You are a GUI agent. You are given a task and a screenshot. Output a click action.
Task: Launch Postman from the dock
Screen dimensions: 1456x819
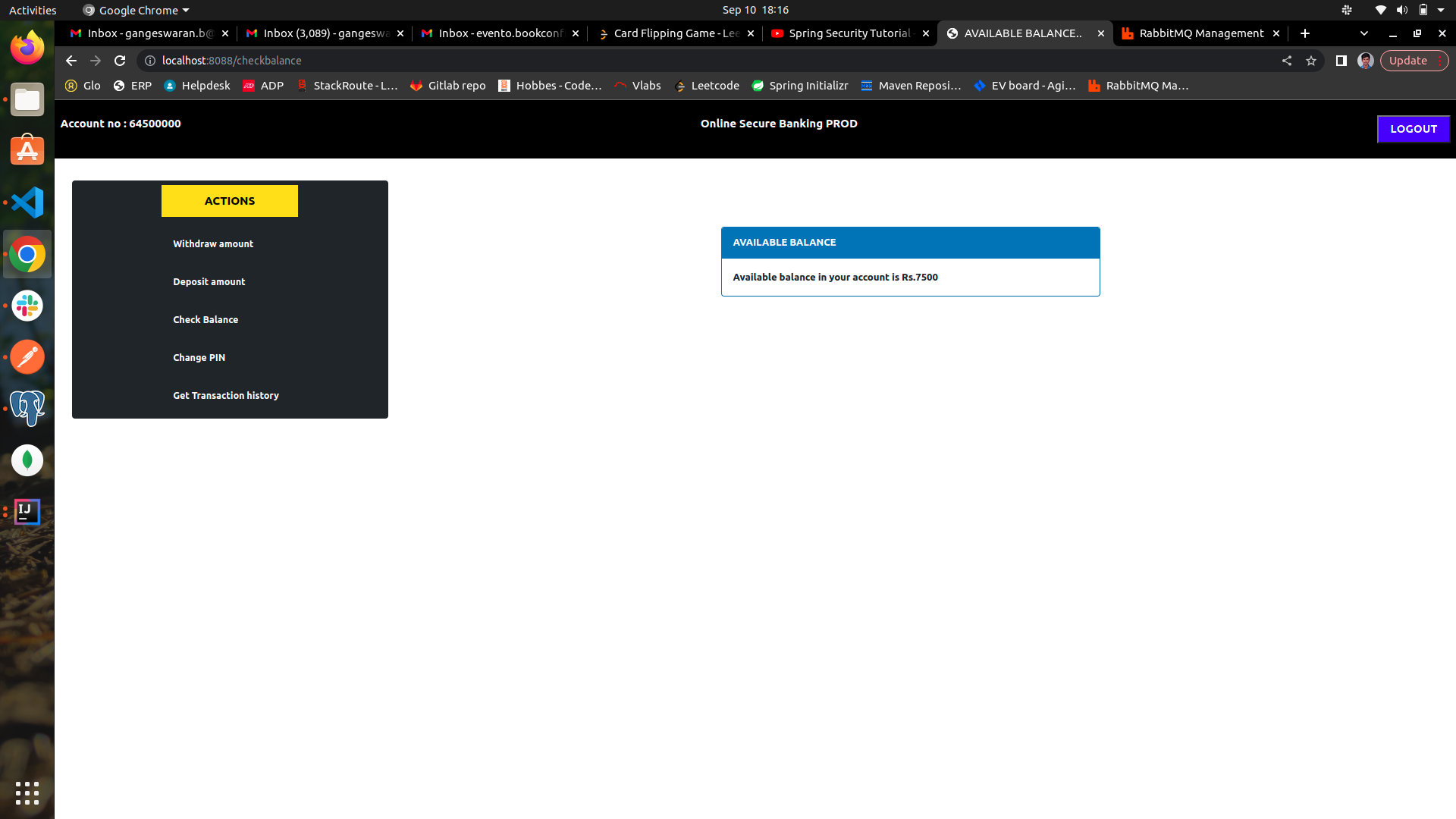27,357
